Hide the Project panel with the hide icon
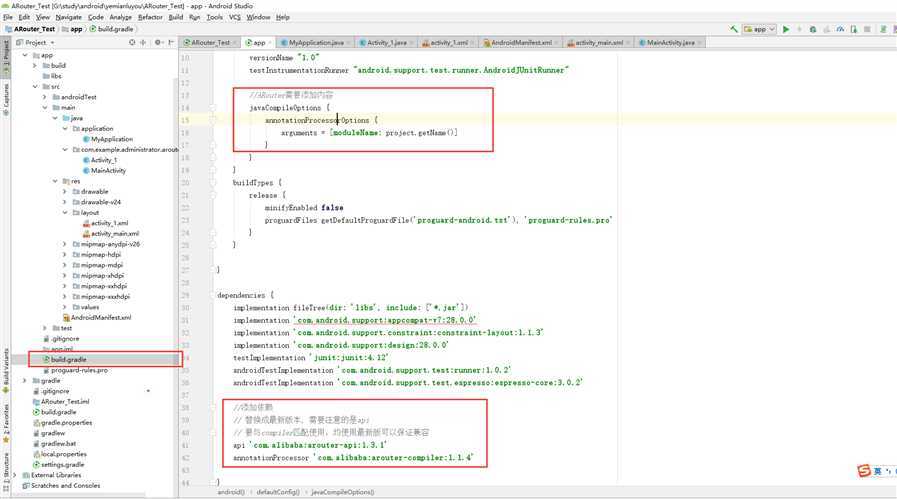The image size is (897, 499). 171,42
